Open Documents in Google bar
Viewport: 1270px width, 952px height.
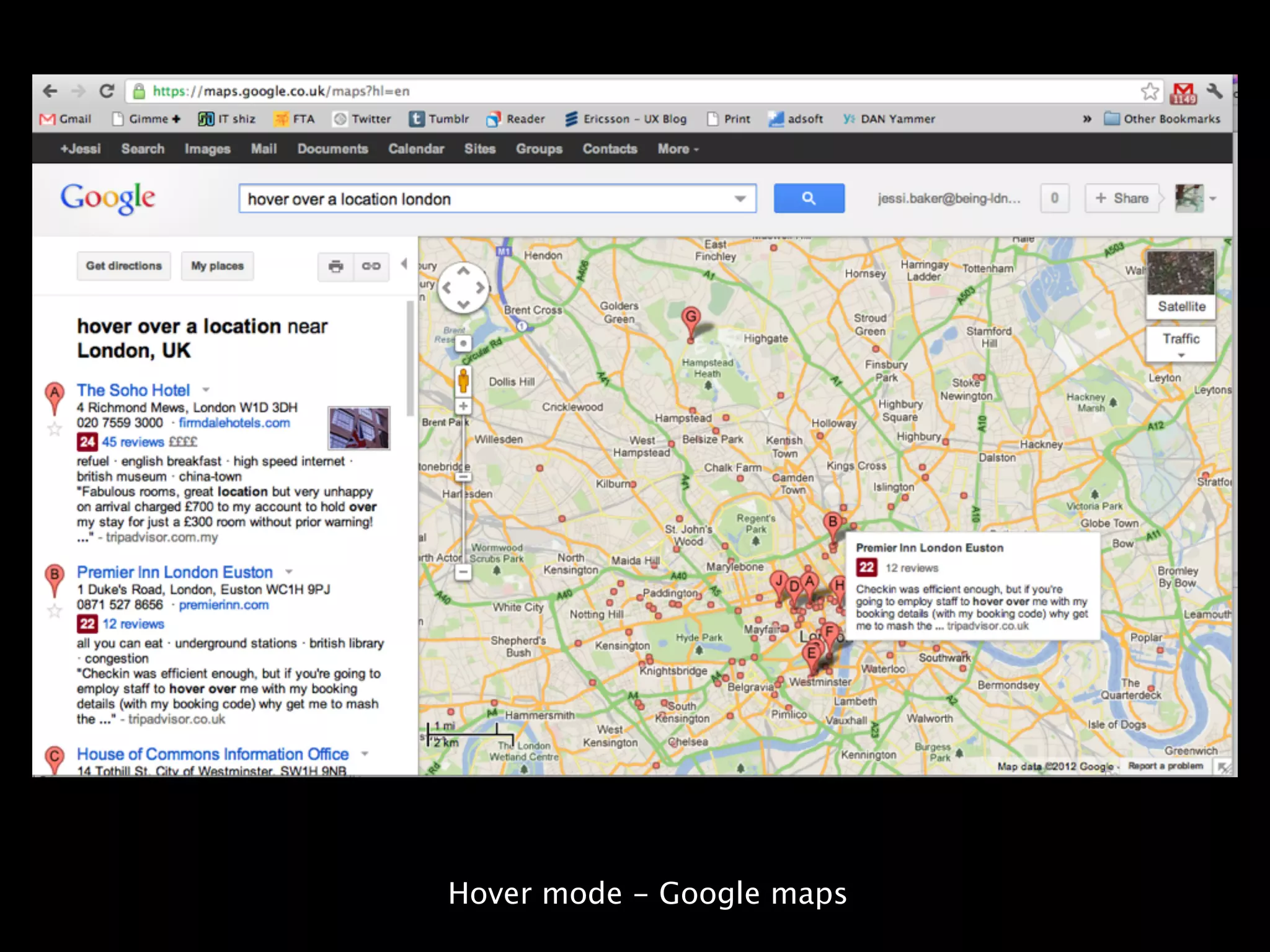pos(332,149)
